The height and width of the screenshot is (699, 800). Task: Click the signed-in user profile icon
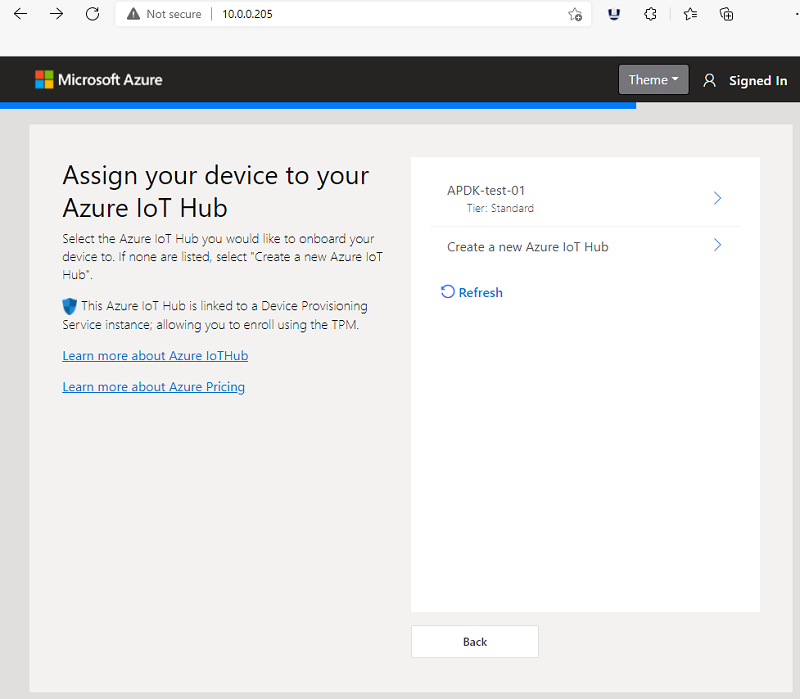pyautogui.click(x=709, y=80)
